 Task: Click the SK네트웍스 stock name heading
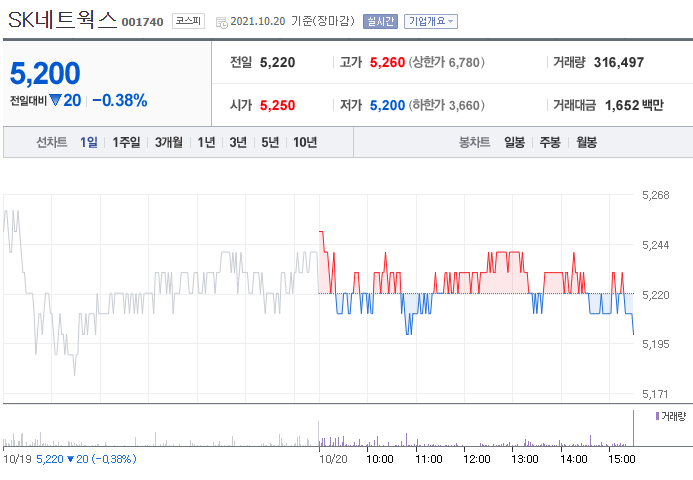click(x=62, y=20)
